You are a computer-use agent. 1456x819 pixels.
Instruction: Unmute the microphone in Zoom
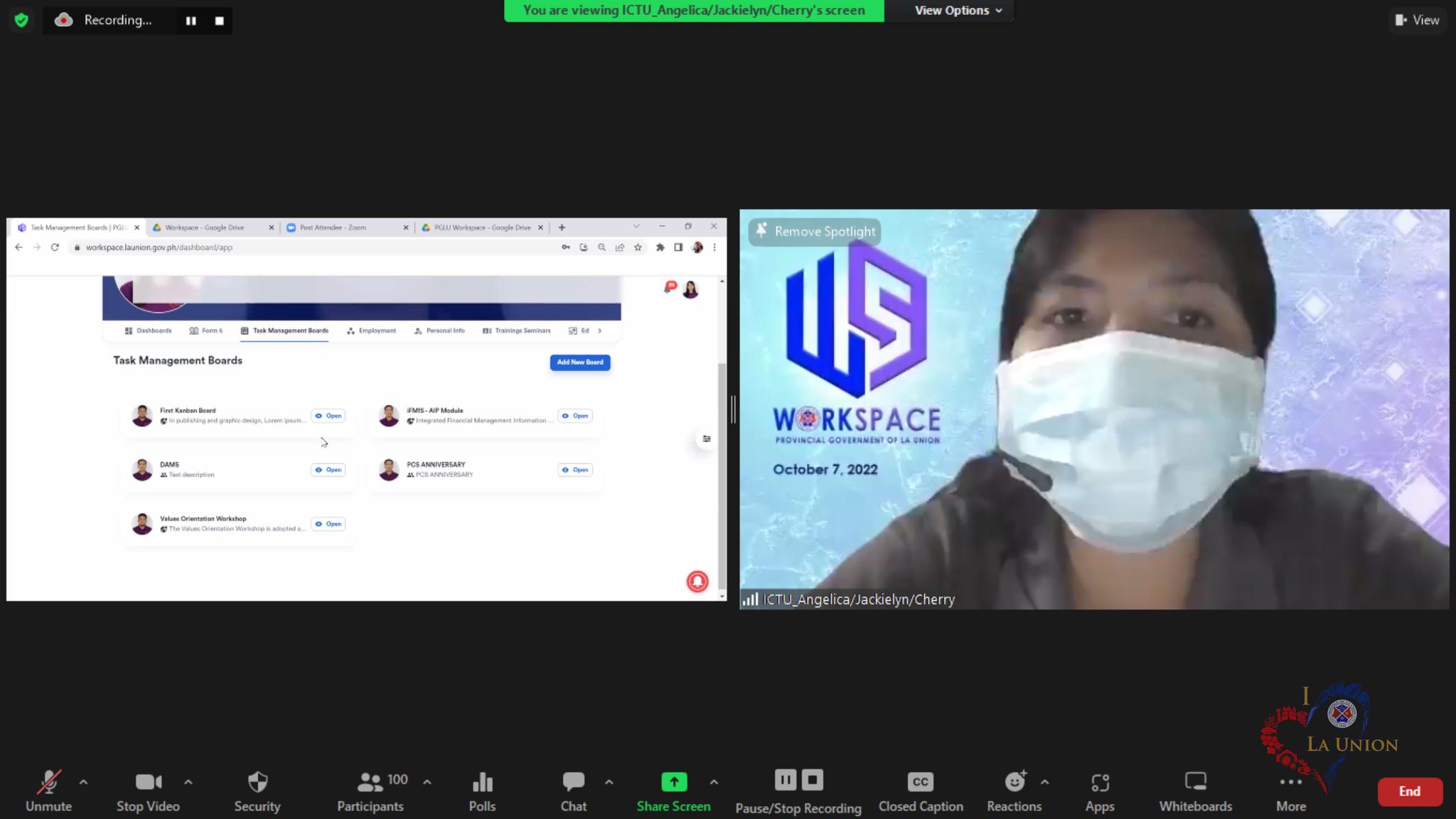48,791
